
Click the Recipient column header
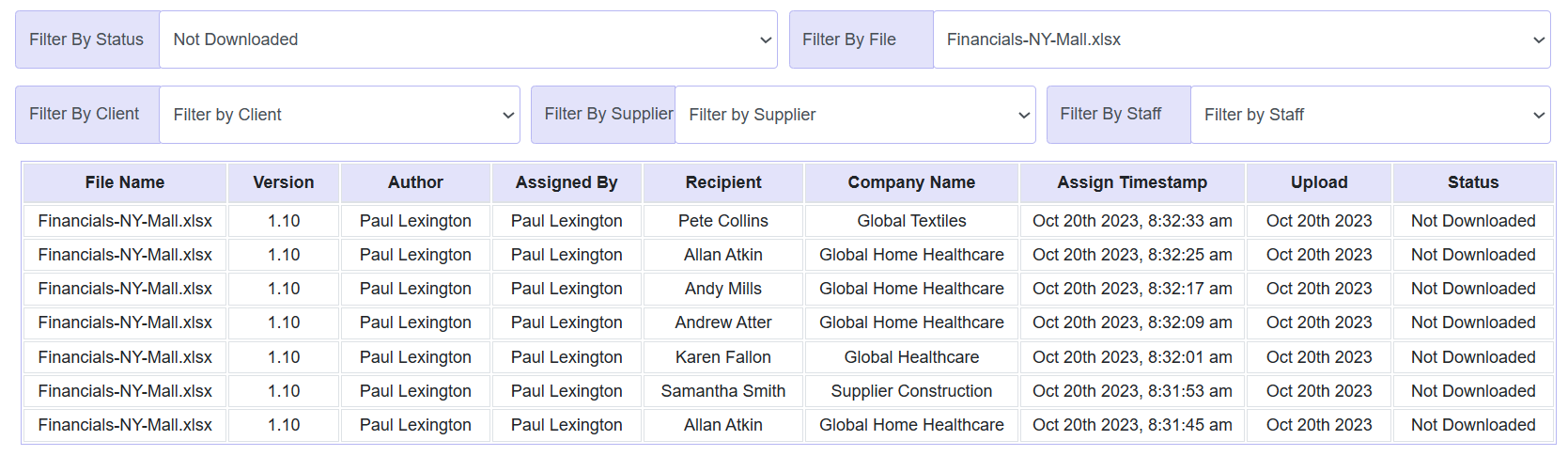[723, 182]
